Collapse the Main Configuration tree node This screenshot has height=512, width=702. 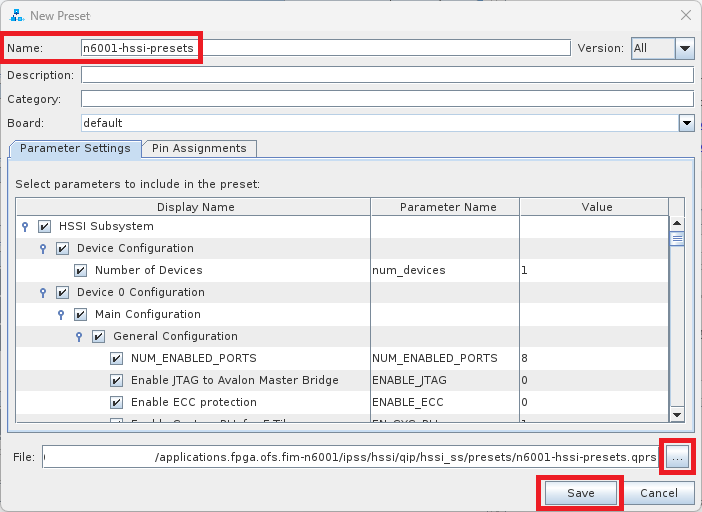coord(61,314)
